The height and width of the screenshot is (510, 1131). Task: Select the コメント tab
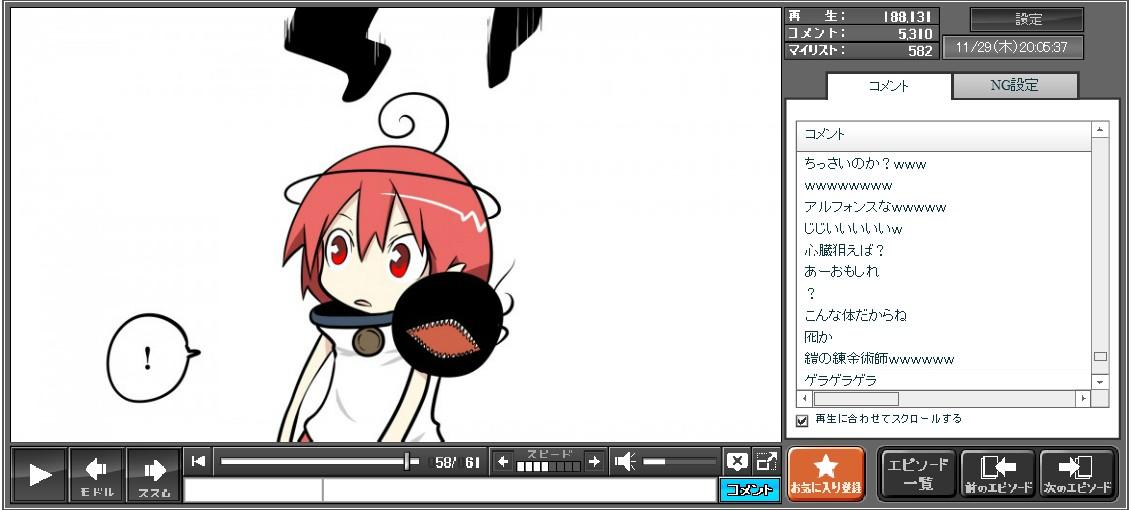click(x=888, y=86)
